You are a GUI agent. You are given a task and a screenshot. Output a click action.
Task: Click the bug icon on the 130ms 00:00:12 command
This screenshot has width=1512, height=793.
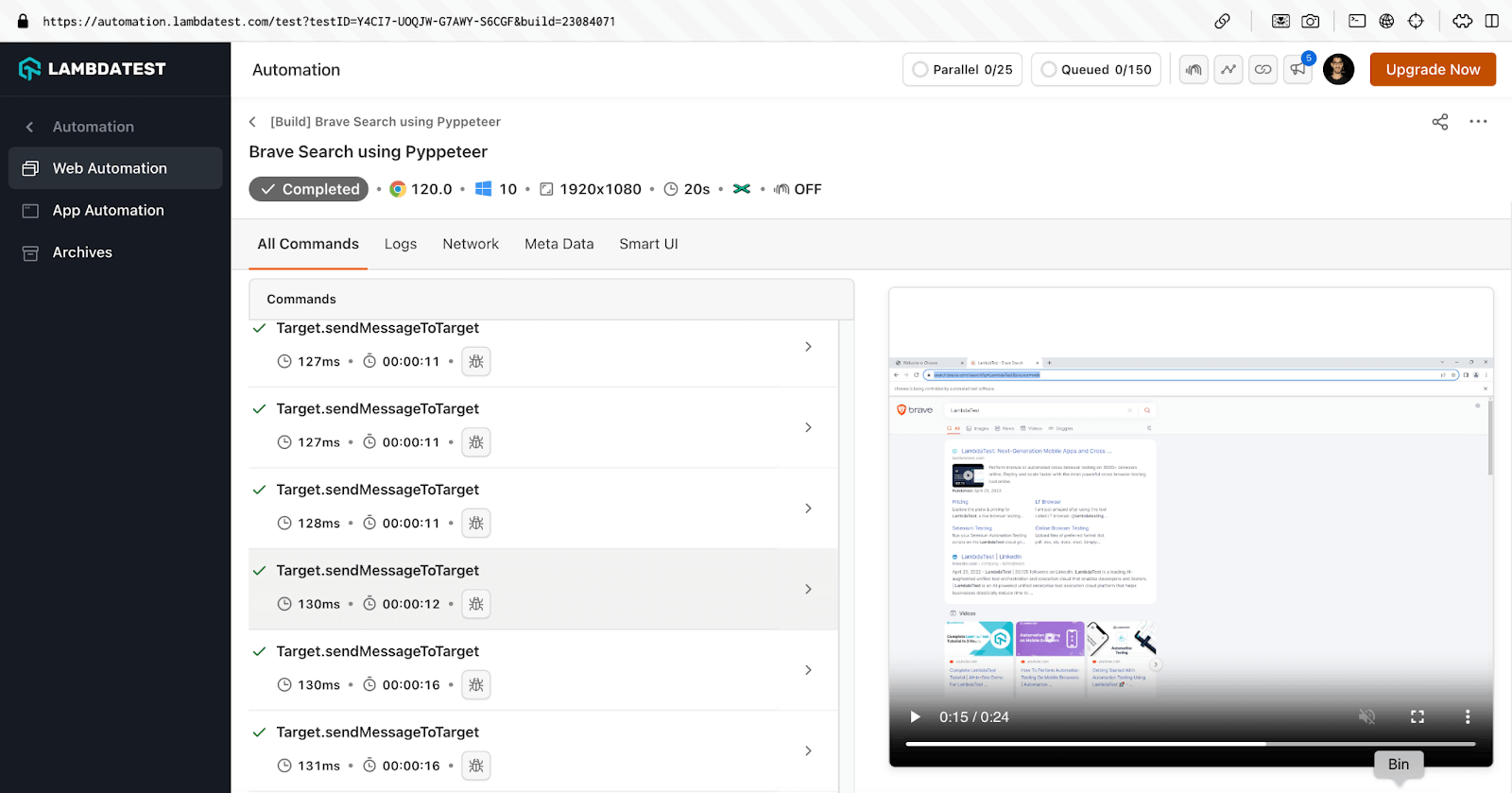[476, 604]
